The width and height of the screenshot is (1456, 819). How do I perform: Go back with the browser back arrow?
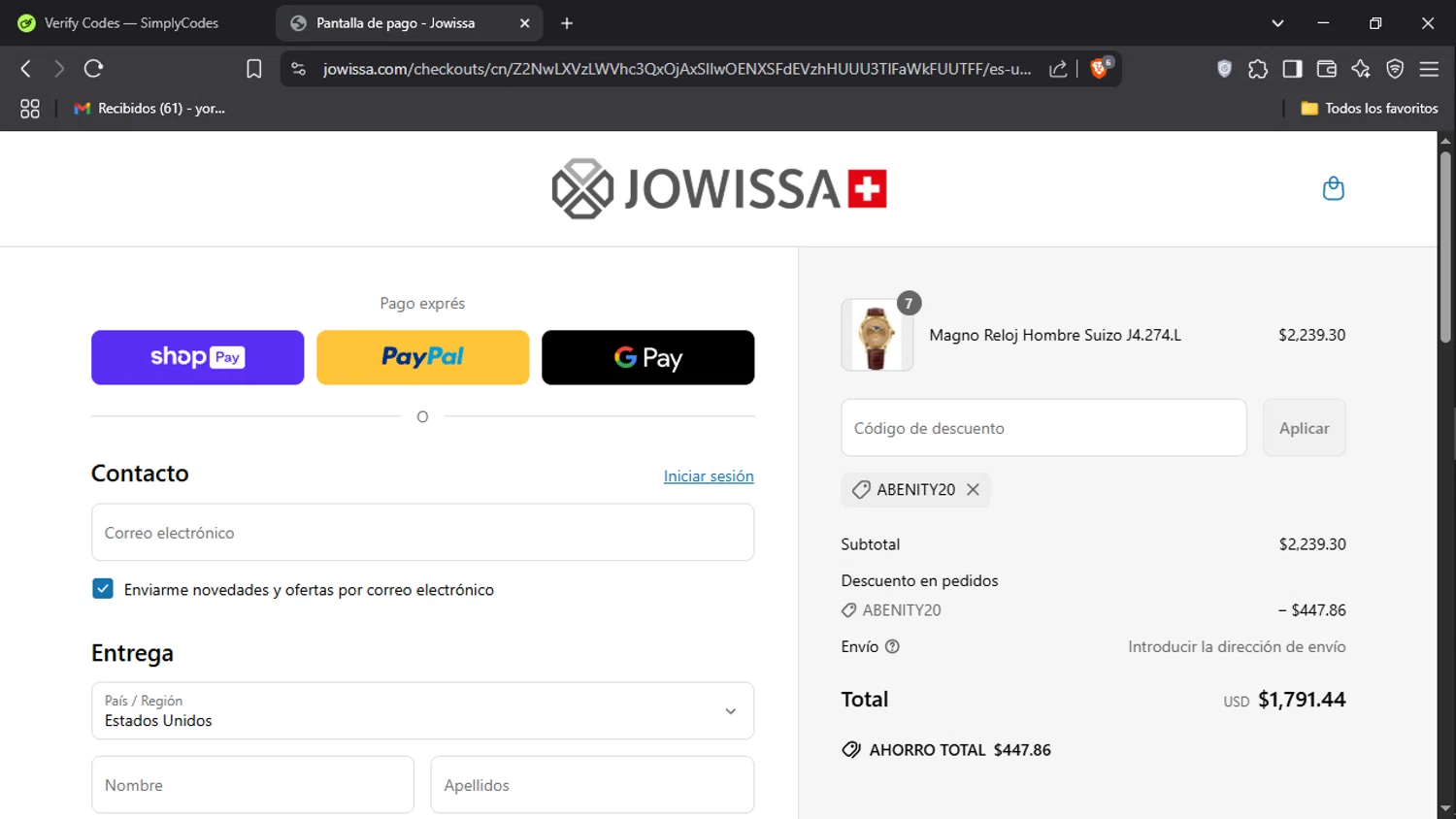click(x=26, y=68)
